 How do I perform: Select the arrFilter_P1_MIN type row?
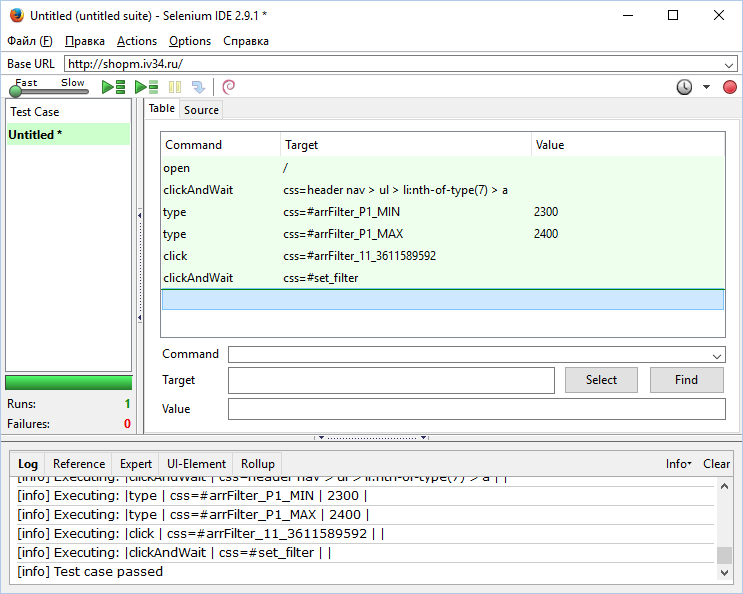coord(443,212)
